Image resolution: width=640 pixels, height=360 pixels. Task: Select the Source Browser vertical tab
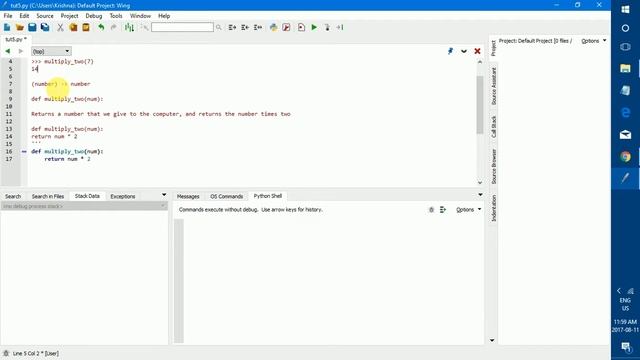(493, 166)
